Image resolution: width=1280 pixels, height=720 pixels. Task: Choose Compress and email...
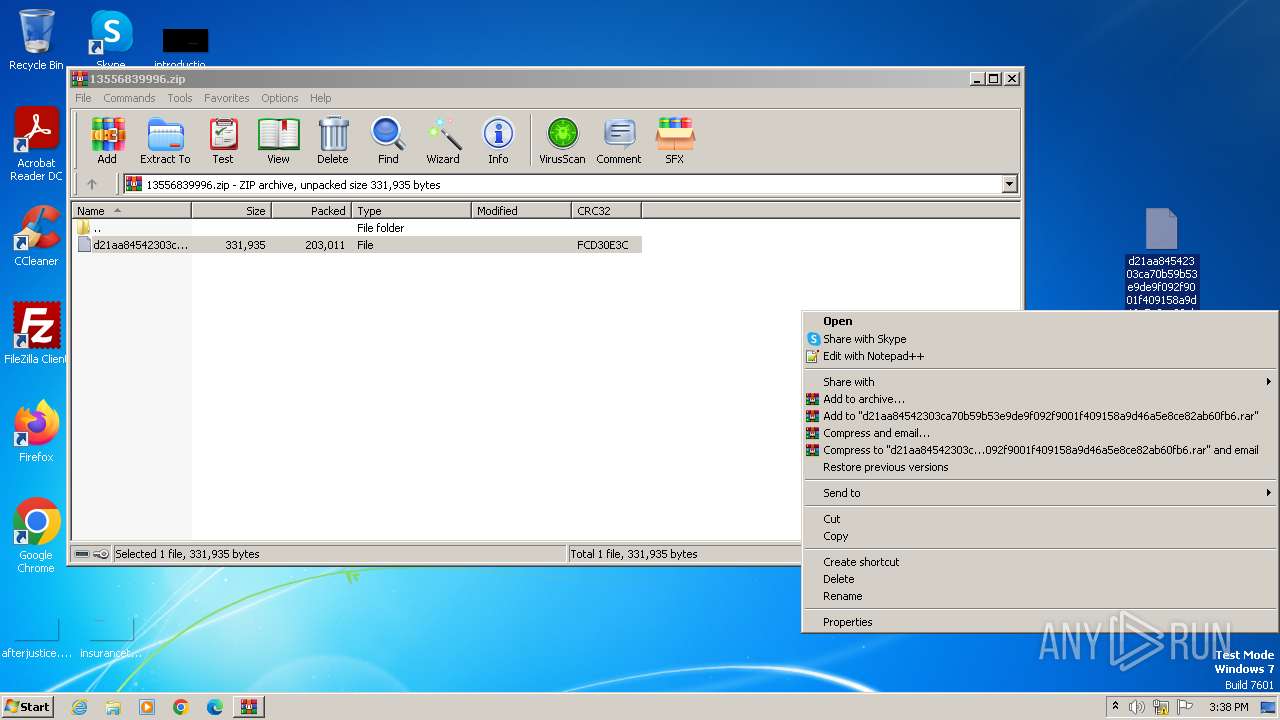click(1040, 433)
